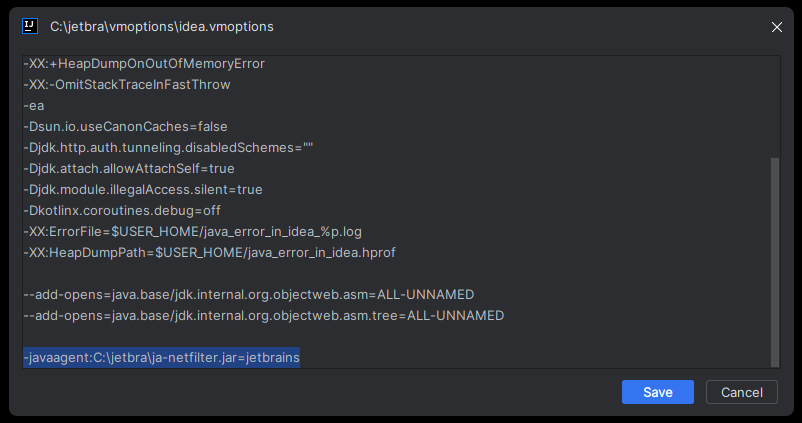Click the -XX:HeapDumpPath line
Viewport: 802px width, 423px height.
click(209, 252)
